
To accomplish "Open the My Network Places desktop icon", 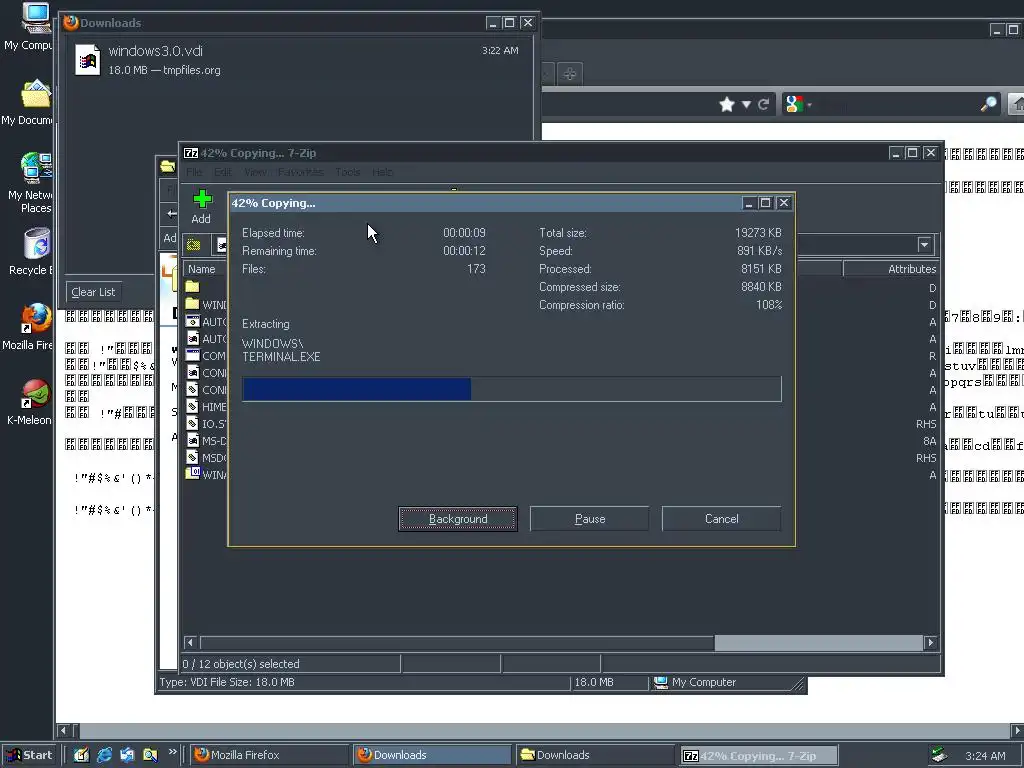I will [x=35, y=167].
